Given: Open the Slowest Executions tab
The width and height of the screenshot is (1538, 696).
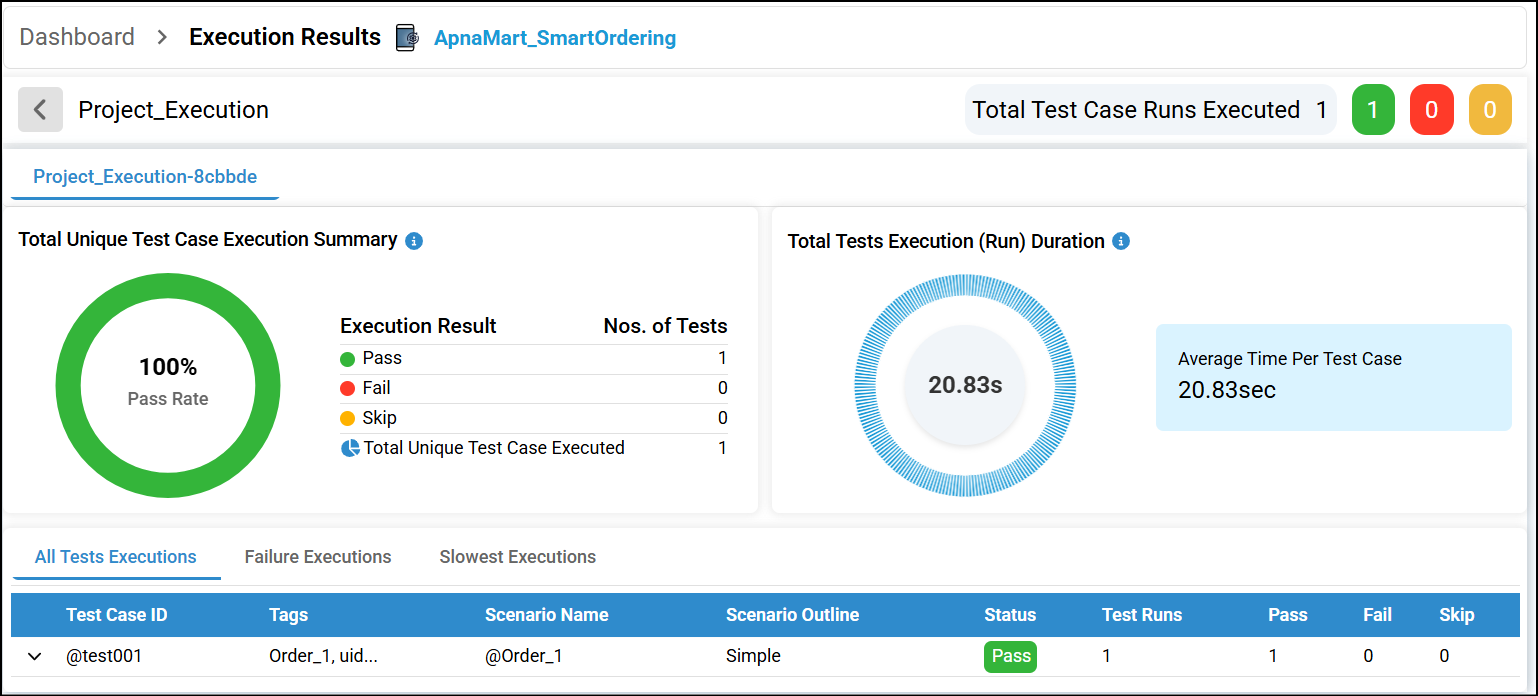Looking at the screenshot, I should point(517,557).
